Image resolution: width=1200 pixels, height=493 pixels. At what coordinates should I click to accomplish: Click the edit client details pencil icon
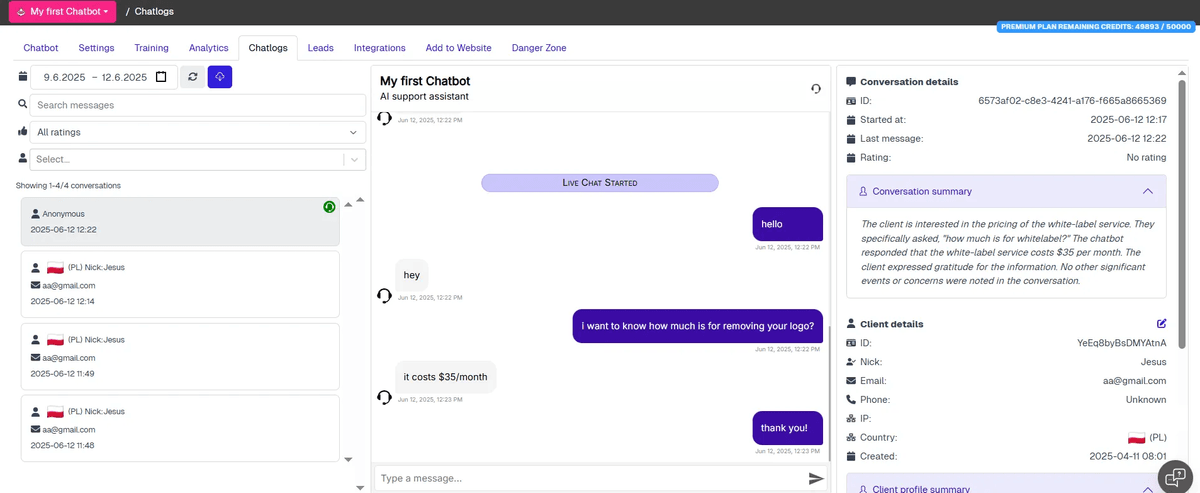pos(1161,324)
